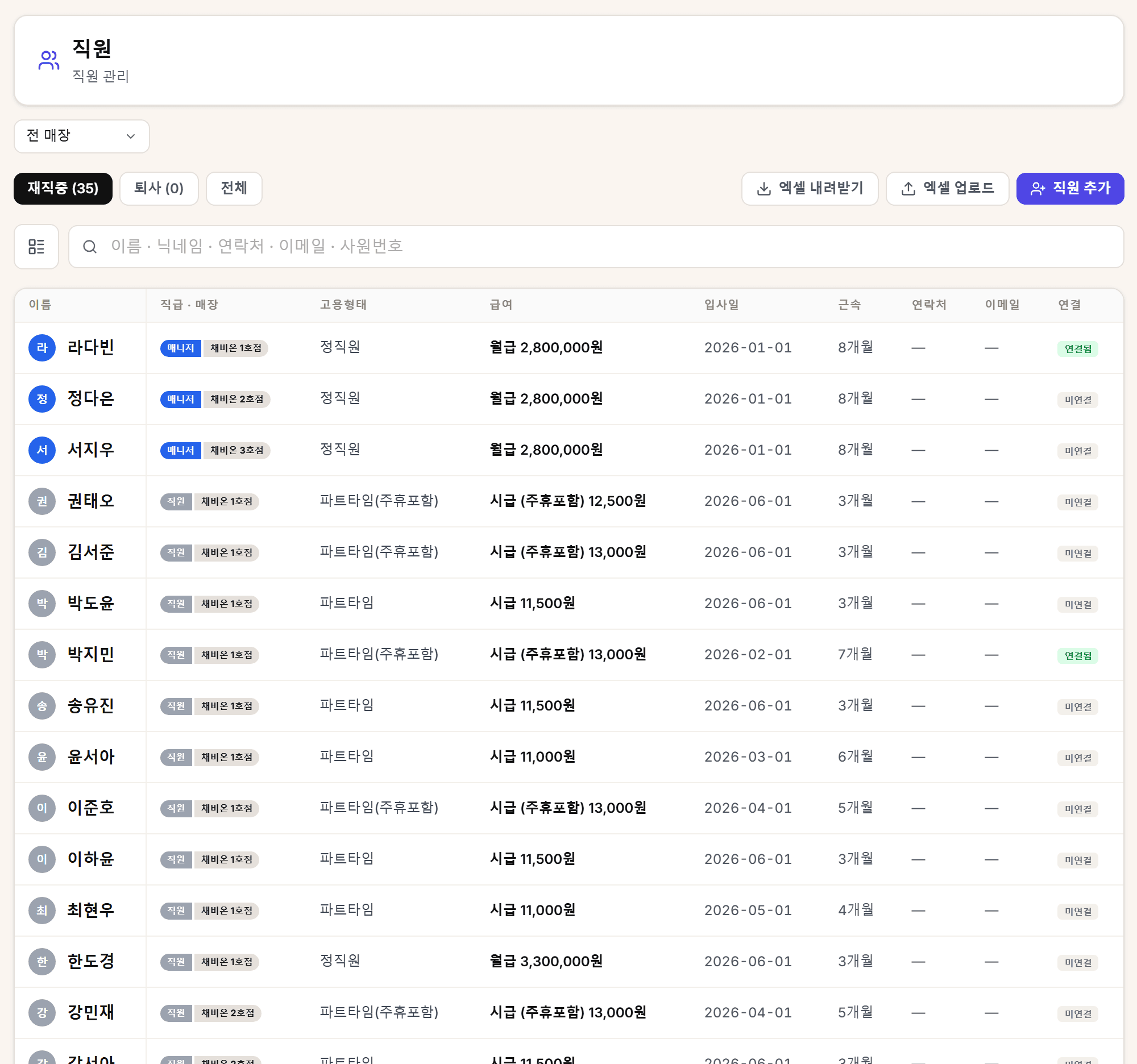Click 윤서아's gray avatar circle
Screen dimensions: 1137x1064
42,757
